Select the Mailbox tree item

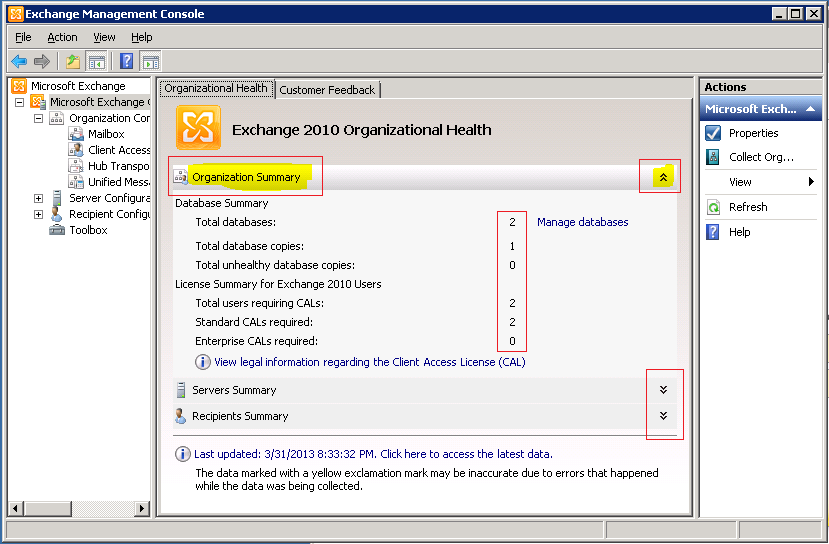click(106, 134)
